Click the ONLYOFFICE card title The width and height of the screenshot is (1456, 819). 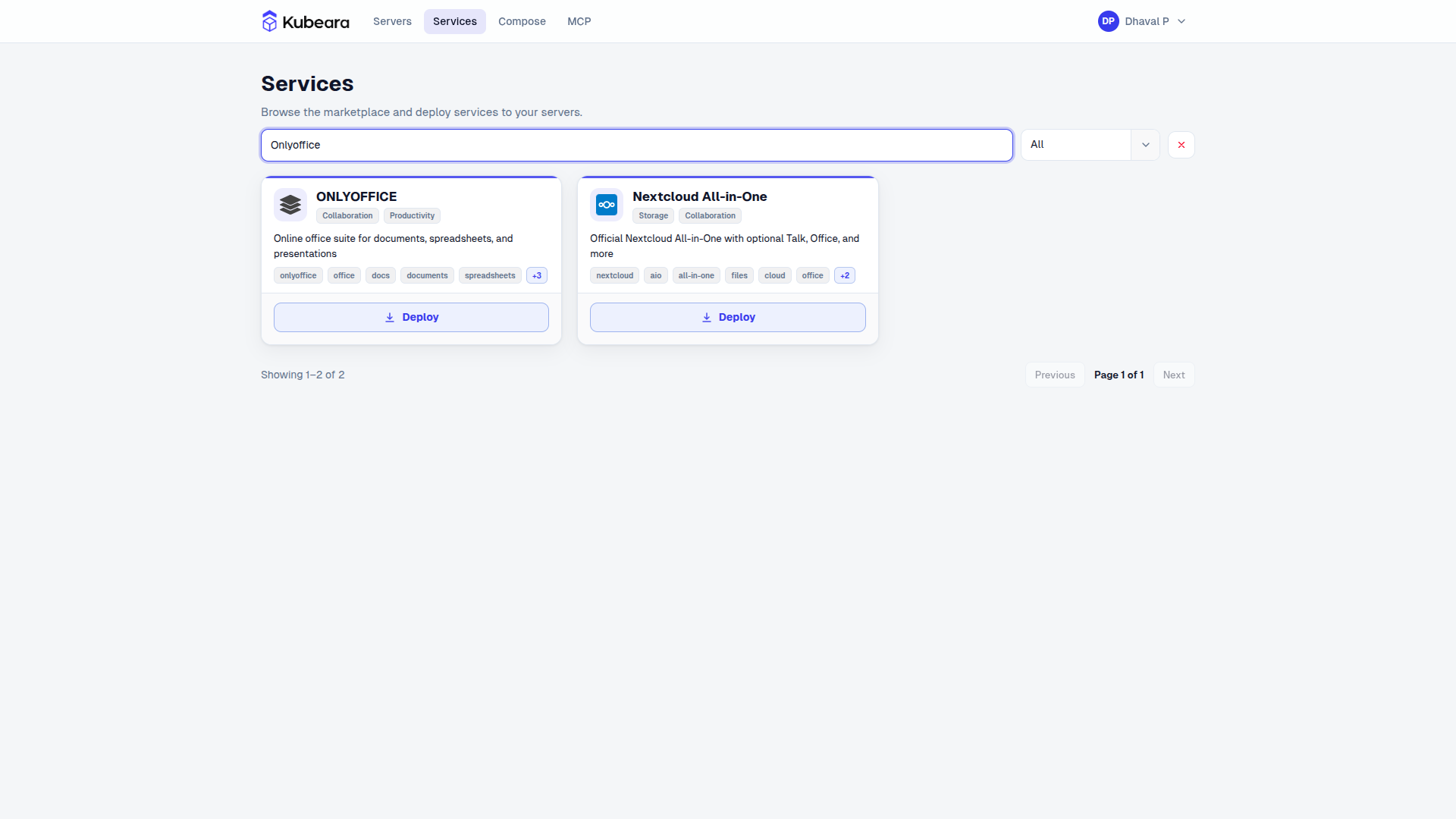pyautogui.click(x=356, y=196)
